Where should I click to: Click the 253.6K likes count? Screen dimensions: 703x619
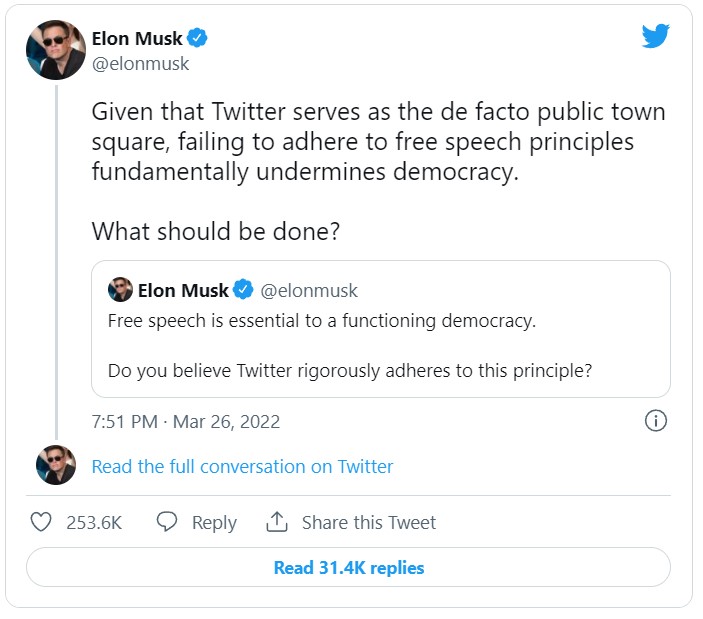[x=92, y=523]
